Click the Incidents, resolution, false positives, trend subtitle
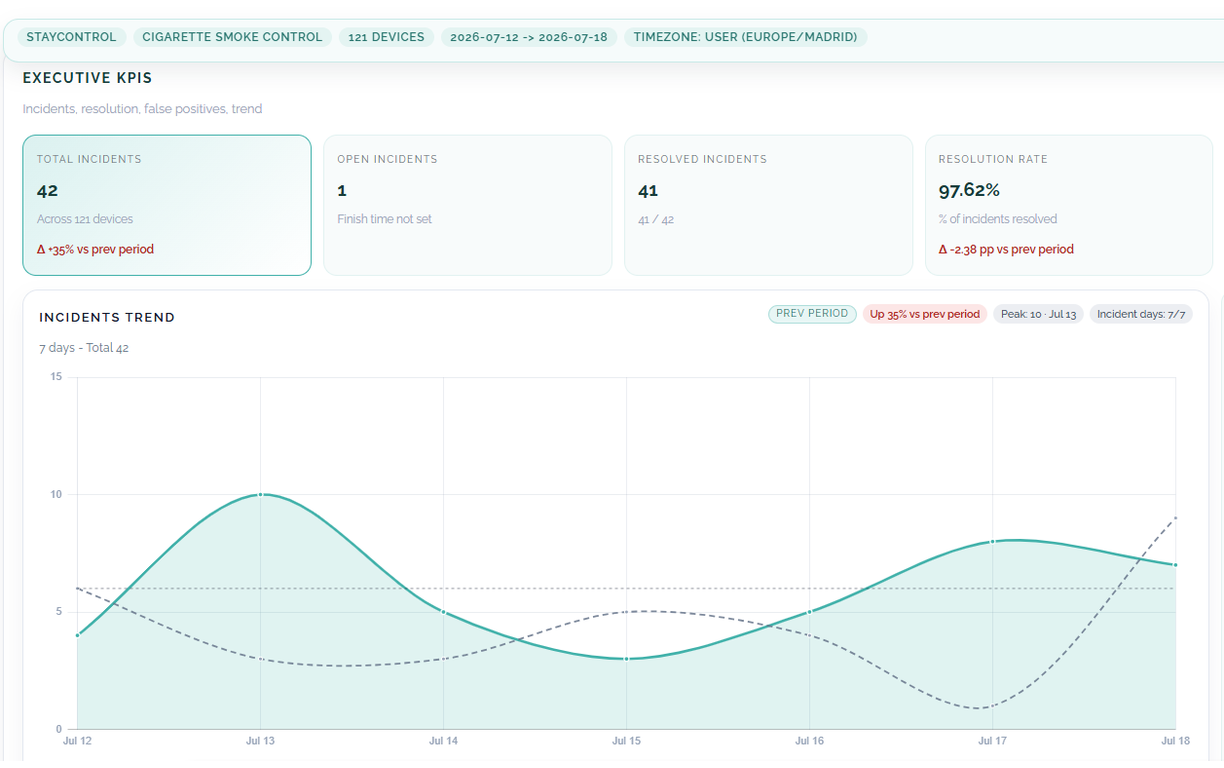This screenshot has width=1224, height=768. tap(142, 108)
